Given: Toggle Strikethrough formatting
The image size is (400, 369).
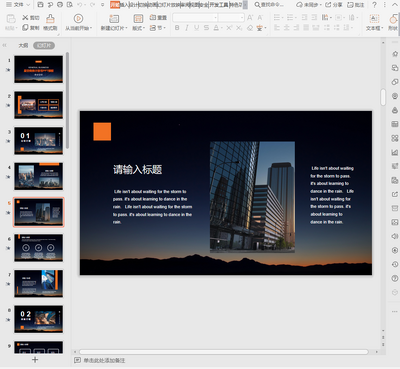Looking at the screenshot, I should tap(206, 28).
